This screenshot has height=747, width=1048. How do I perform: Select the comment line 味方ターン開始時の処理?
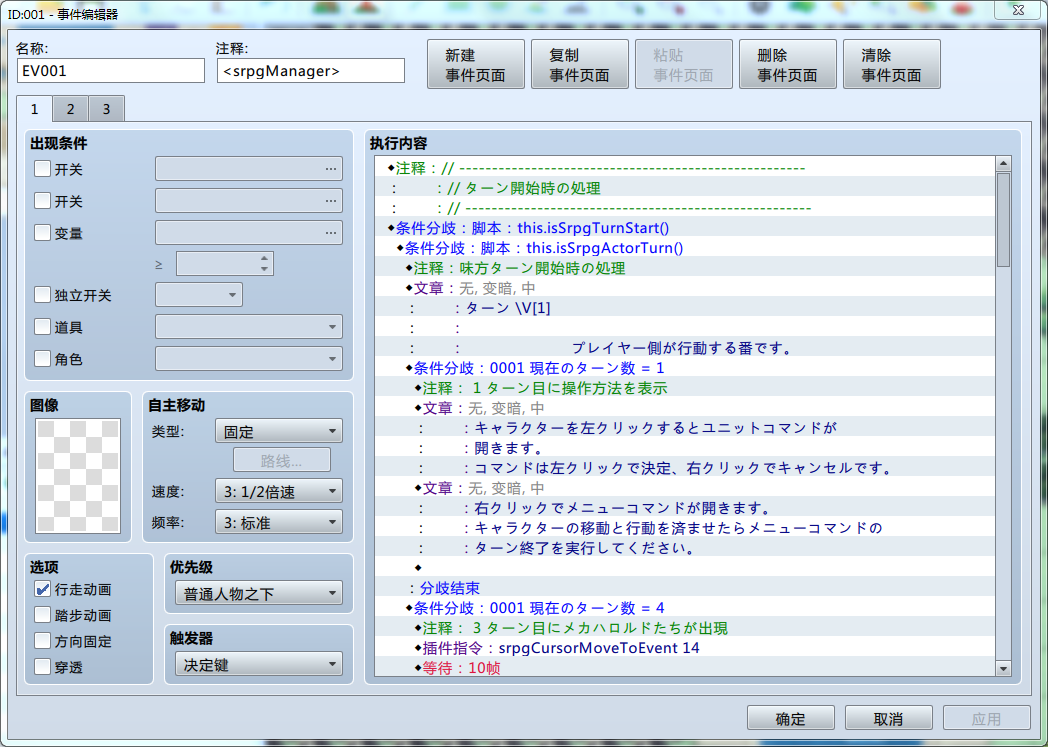click(x=685, y=268)
